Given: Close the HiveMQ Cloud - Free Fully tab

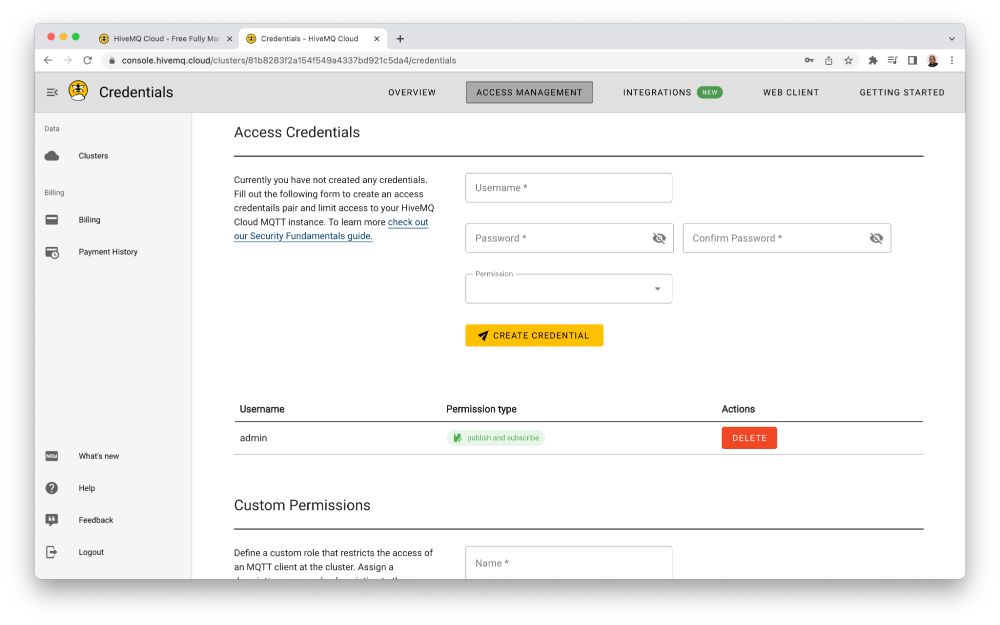Looking at the screenshot, I should click(x=230, y=39).
